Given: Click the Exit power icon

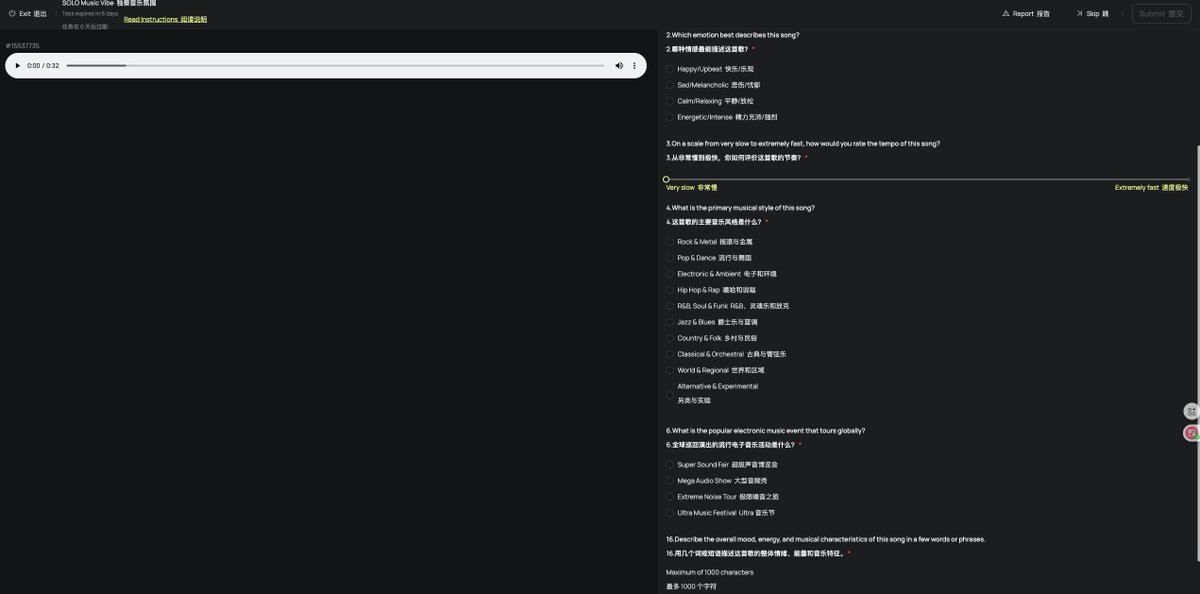Looking at the screenshot, I should (x=12, y=14).
